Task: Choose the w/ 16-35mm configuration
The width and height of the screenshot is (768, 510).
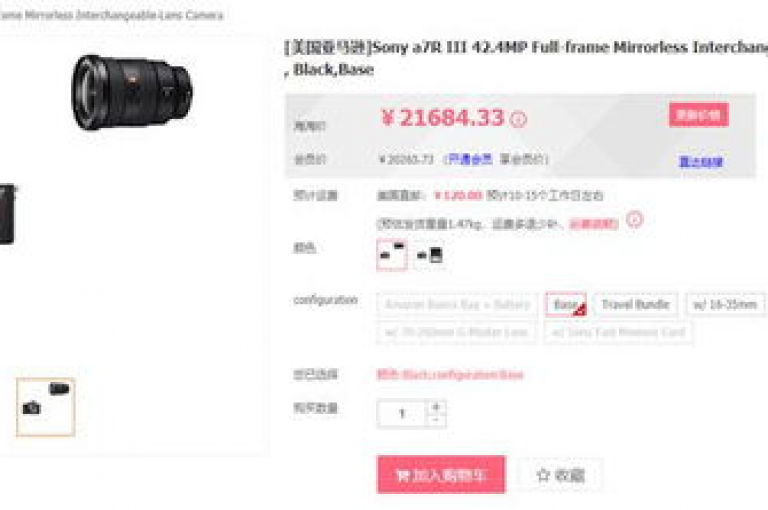Action: [x=725, y=305]
